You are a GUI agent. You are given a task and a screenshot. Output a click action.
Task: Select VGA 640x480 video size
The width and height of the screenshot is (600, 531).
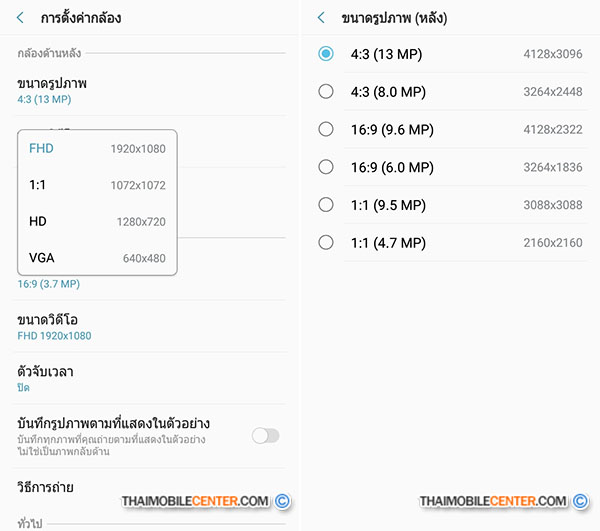point(97,258)
